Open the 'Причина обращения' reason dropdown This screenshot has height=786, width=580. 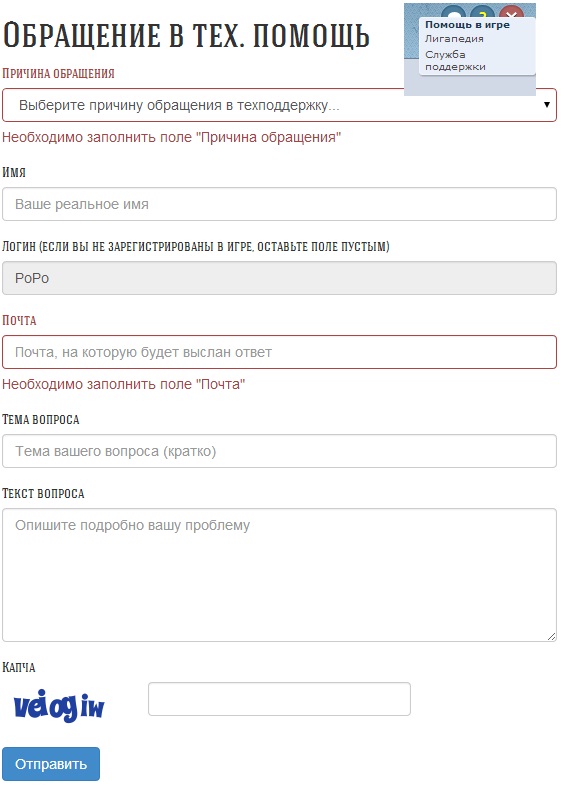coord(279,105)
